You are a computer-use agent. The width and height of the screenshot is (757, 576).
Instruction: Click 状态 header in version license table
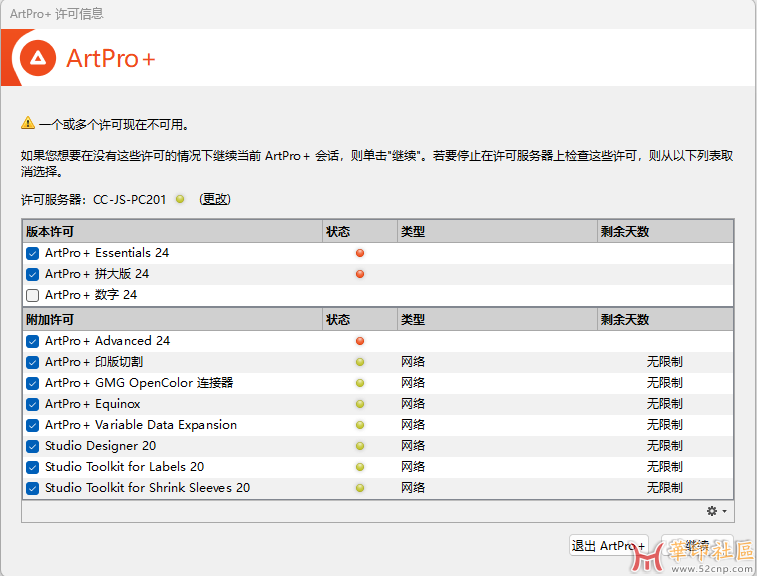[360, 232]
